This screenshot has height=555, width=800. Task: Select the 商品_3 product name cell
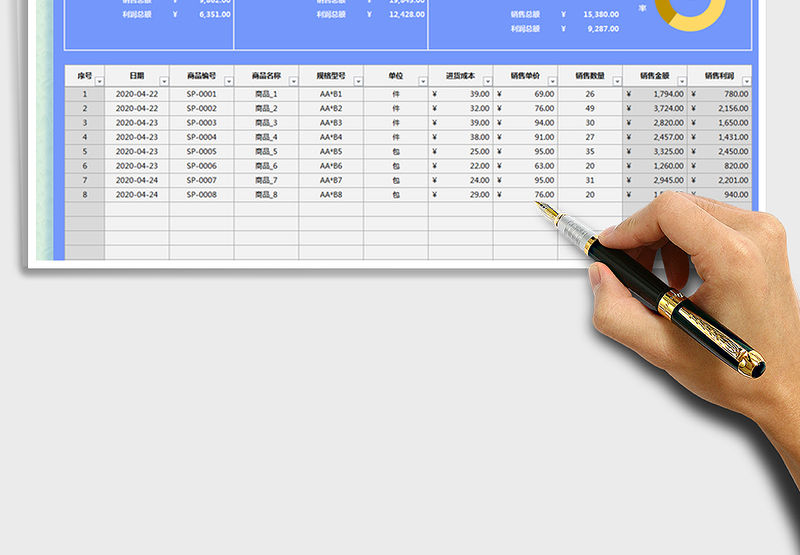pos(266,123)
